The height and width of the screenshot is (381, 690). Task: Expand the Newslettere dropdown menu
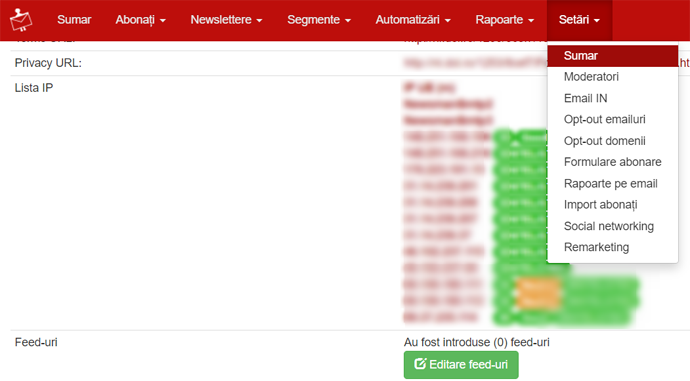226,20
